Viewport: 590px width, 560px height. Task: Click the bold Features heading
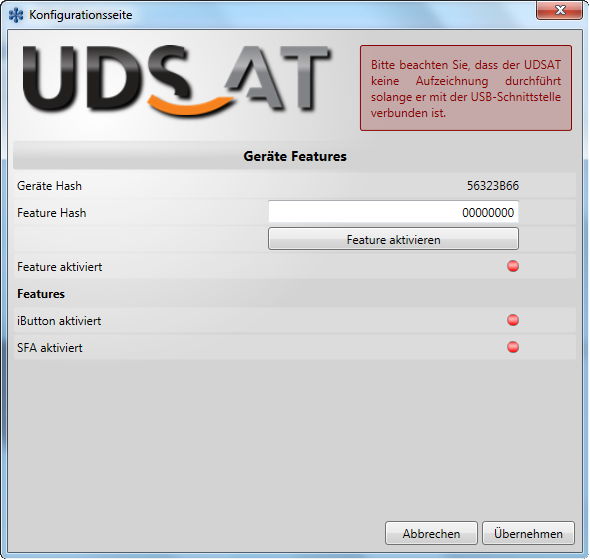[x=41, y=294]
